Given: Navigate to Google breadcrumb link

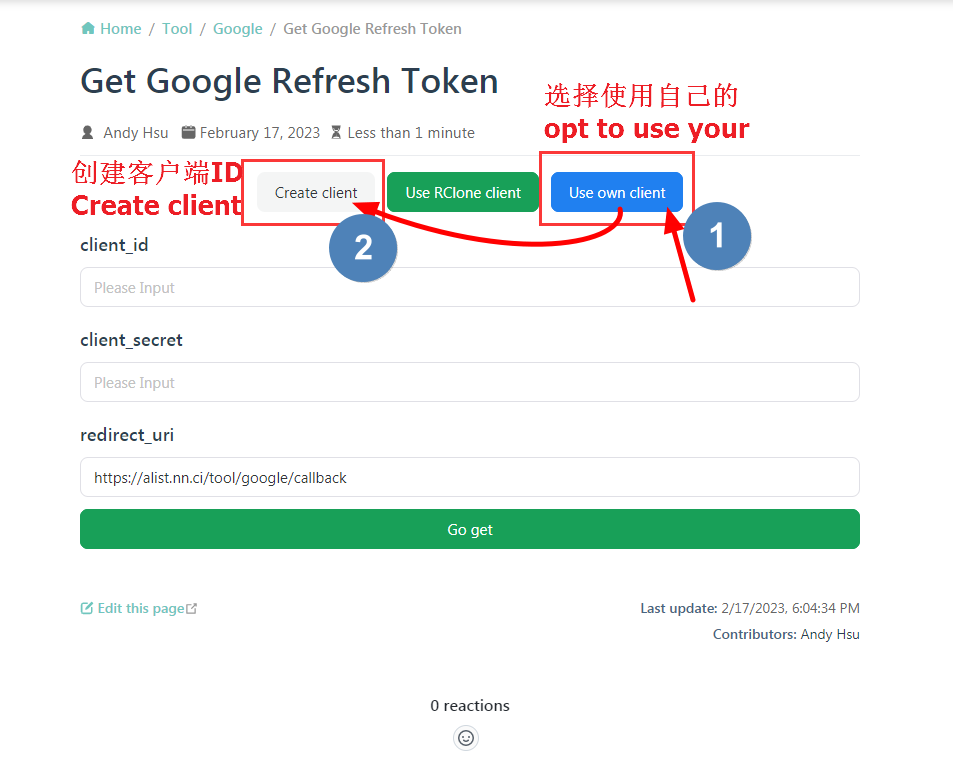Looking at the screenshot, I should click(x=238, y=29).
